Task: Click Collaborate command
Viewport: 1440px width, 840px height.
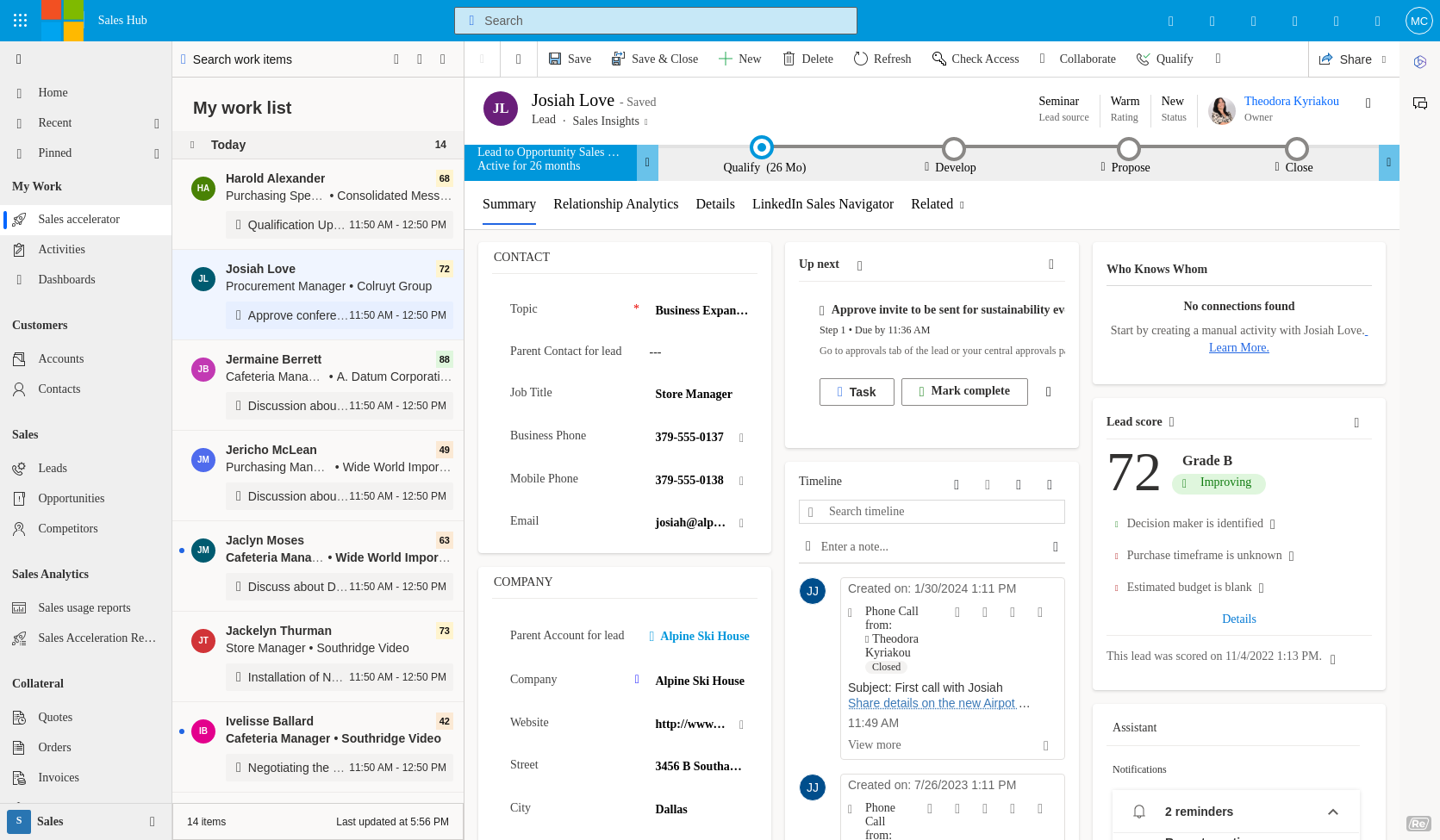Action: point(1077,59)
